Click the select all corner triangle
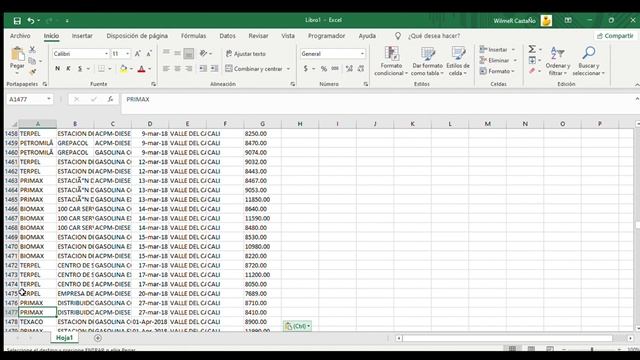The image size is (640, 360). (x=14, y=124)
